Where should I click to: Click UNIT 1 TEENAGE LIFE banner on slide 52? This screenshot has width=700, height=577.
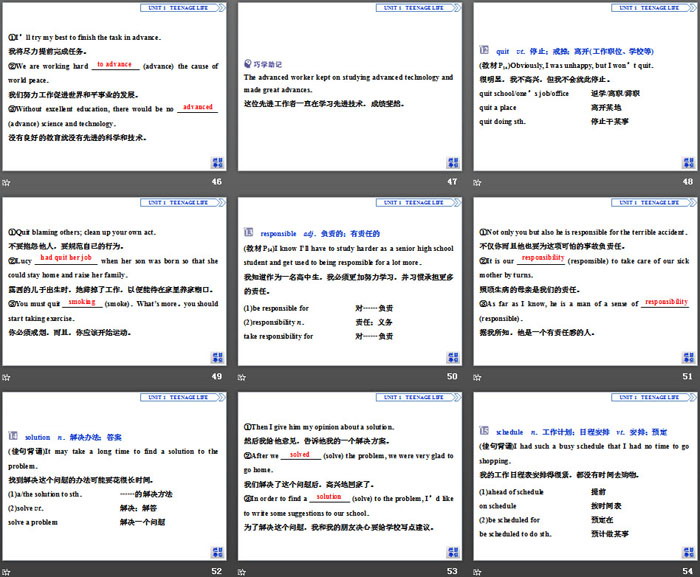(183, 397)
